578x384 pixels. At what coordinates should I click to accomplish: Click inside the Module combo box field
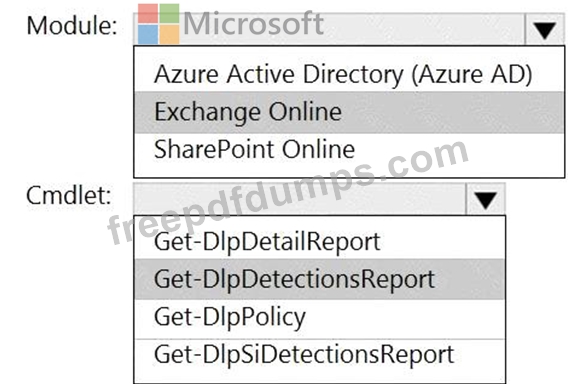(x=330, y=29)
